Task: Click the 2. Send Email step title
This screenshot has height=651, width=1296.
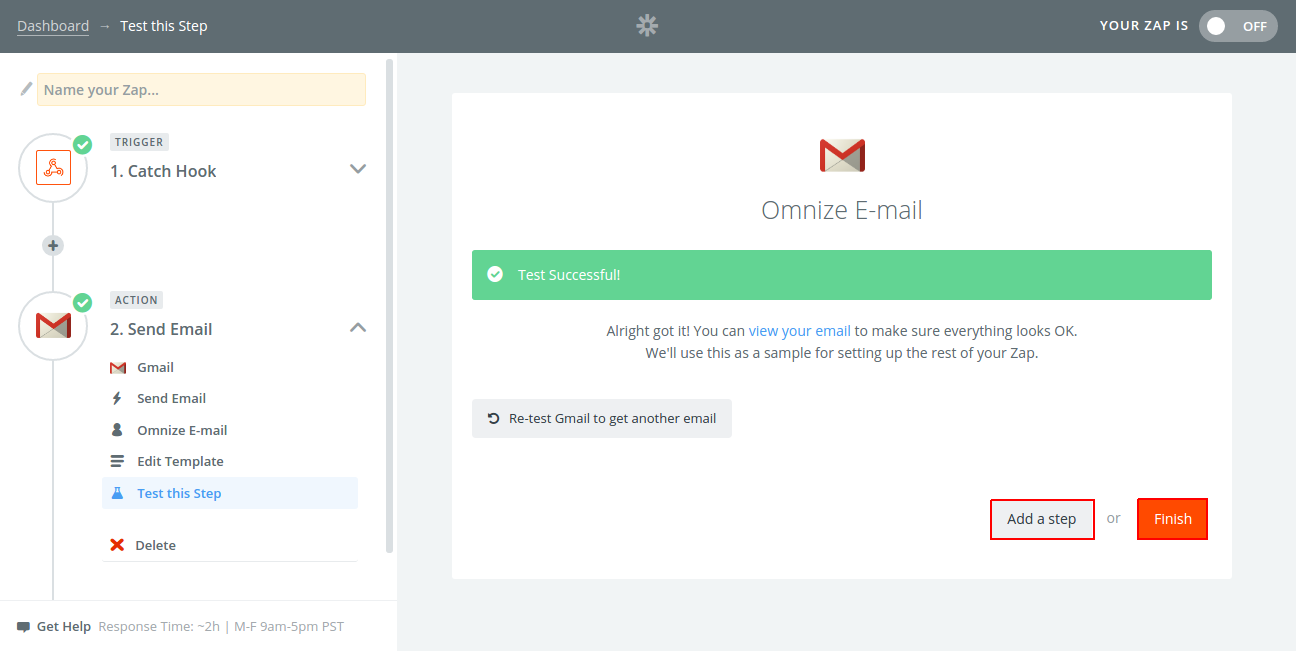Action: tap(161, 329)
